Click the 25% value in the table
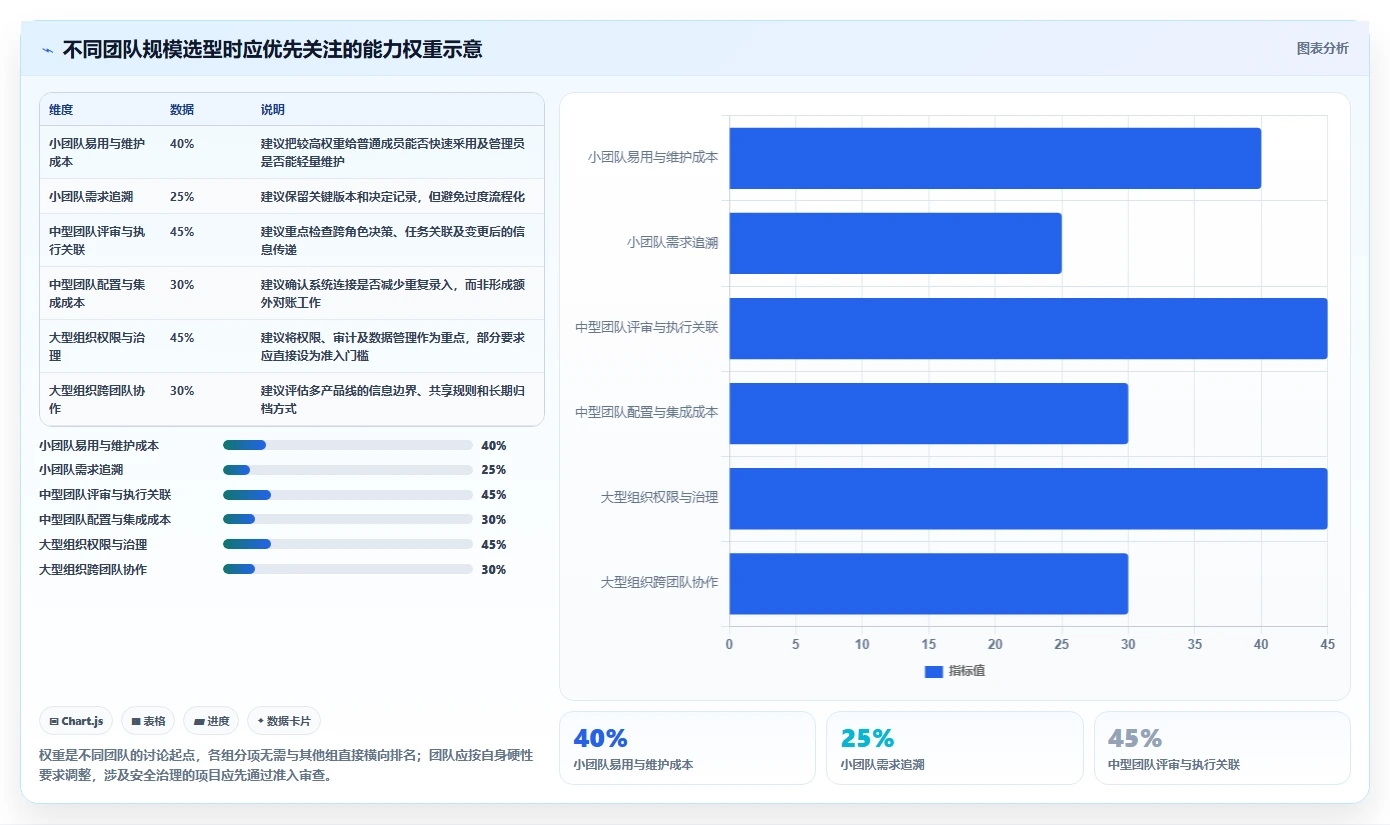This screenshot has width=1390, height=825. click(182, 196)
